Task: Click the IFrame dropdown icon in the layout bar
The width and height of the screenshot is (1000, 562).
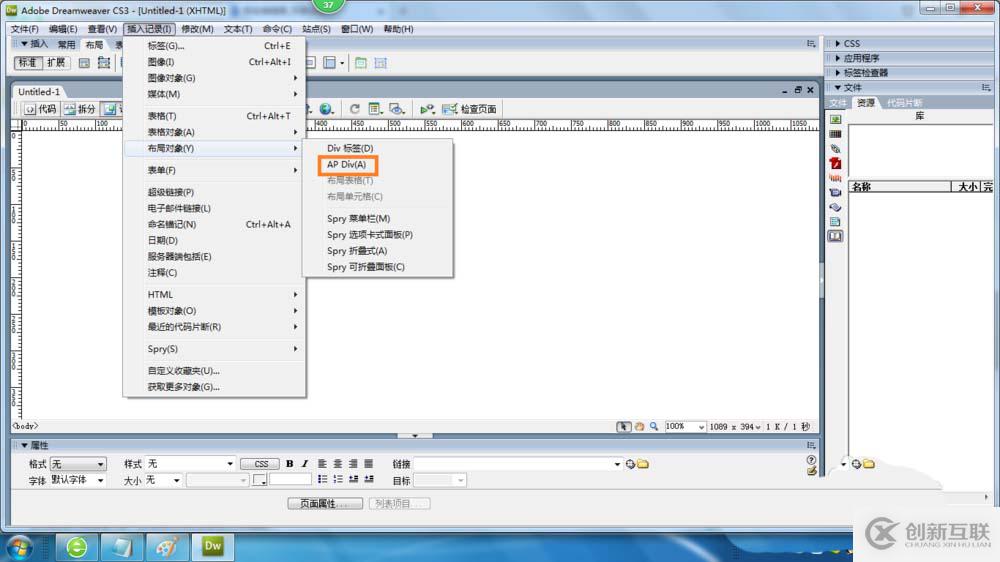Action: [333, 63]
